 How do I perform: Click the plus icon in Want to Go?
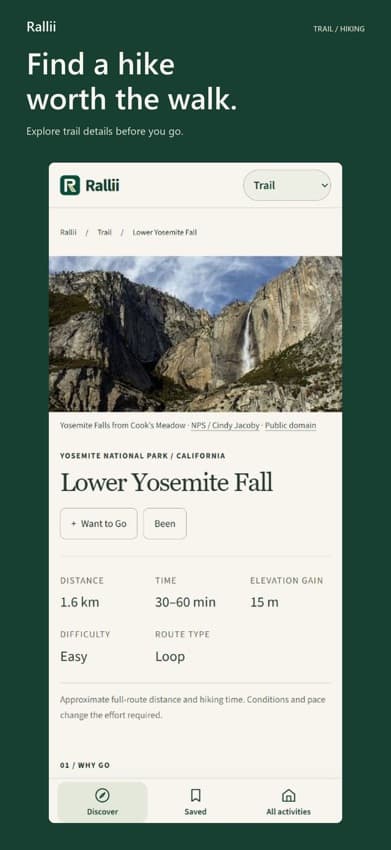[x=74, y=524]
